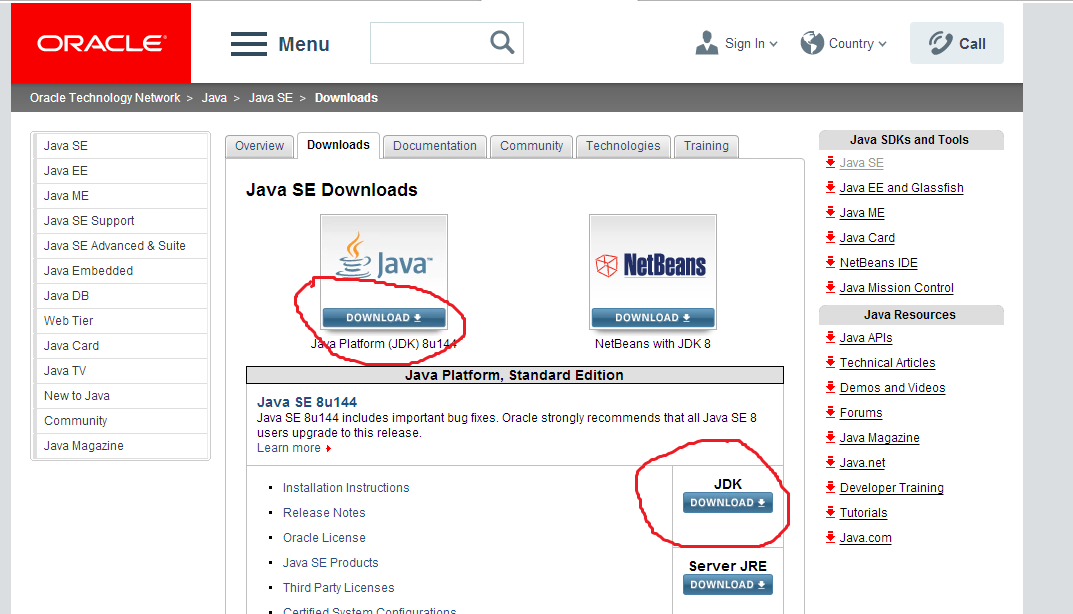Click the JDK Download button

pos(727,502)
